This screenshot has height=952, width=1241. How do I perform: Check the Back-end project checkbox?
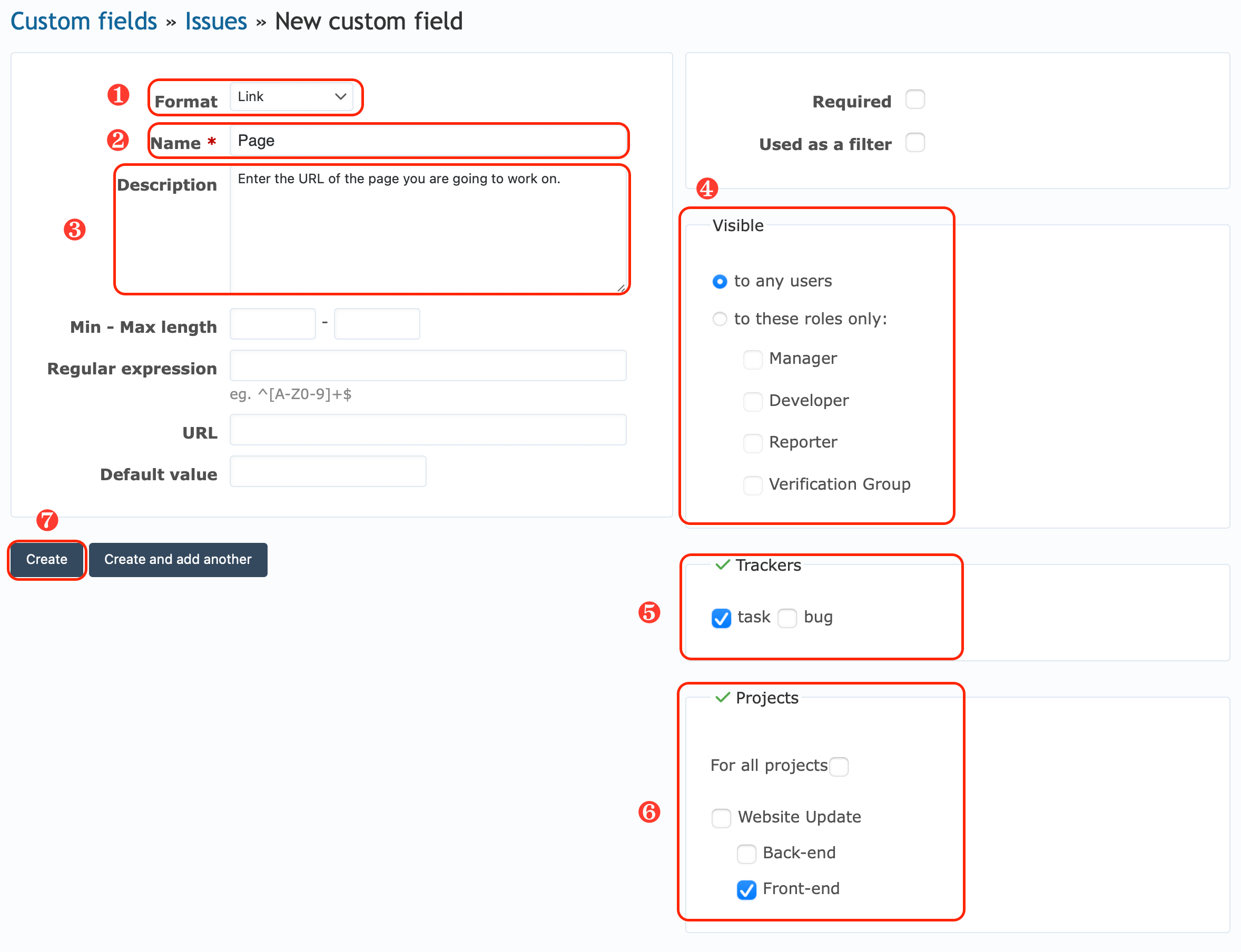[x=746, y=854]
